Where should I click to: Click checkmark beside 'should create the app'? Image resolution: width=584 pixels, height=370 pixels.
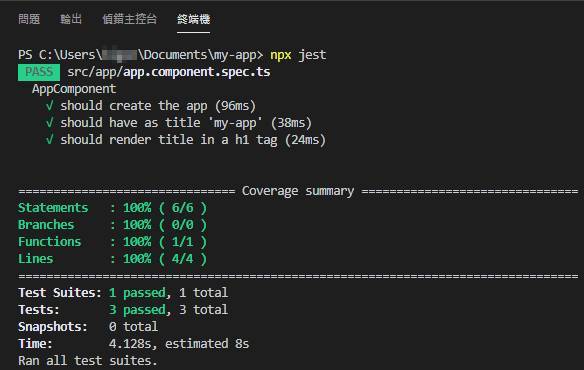[50, 106]
